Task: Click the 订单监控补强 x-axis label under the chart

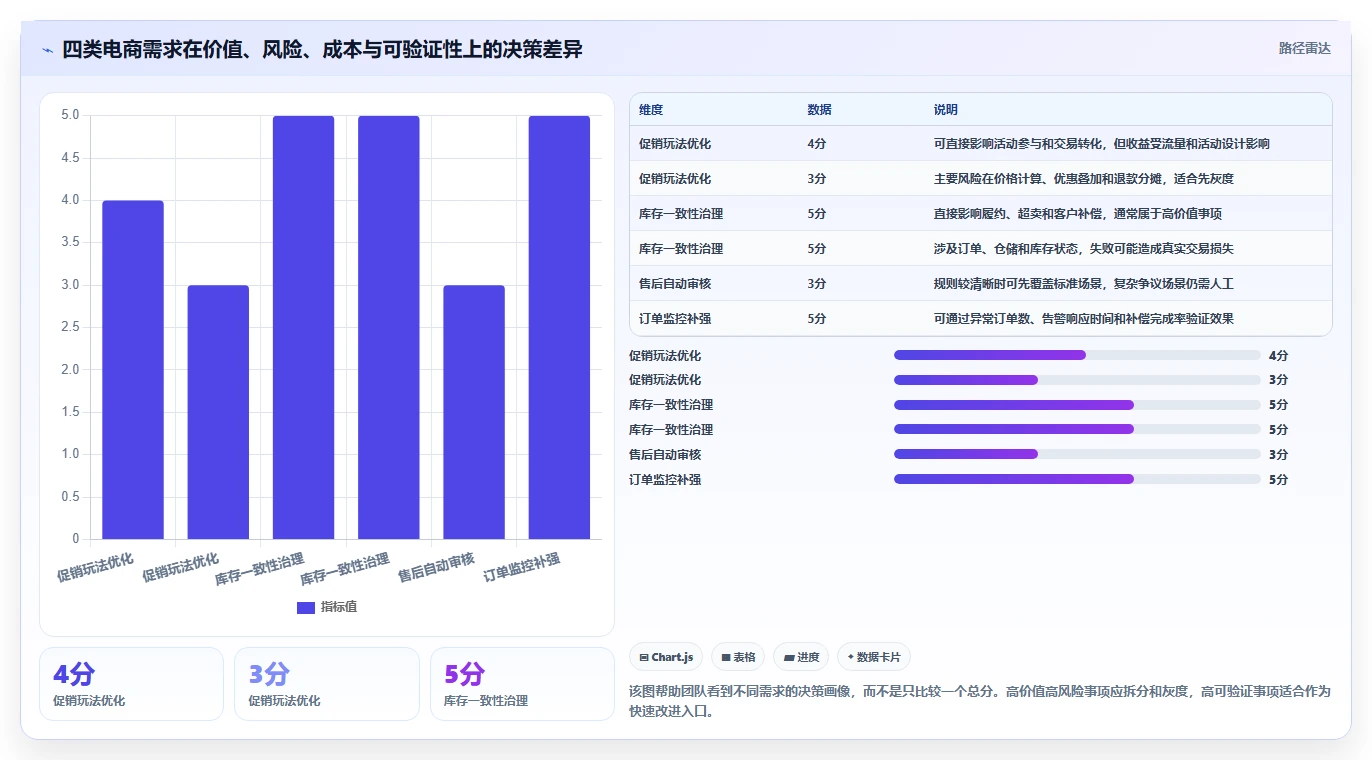Action: pyautogui.click(x=521, y=567)
